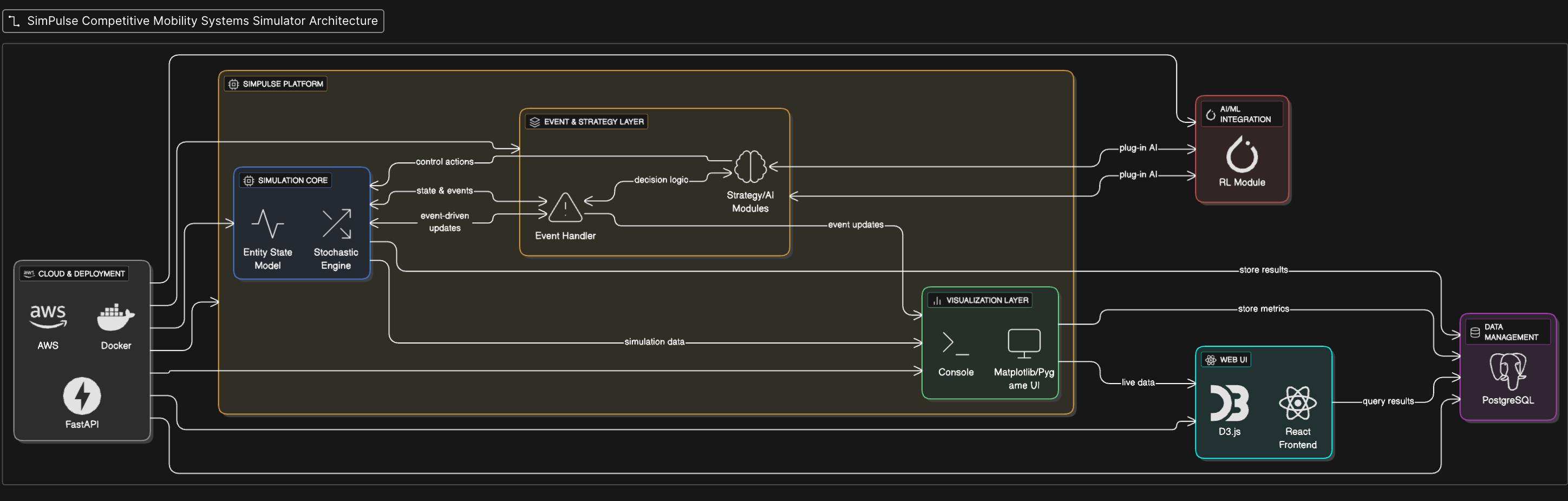Select the WEB UI group label
Viewport: 1568px width, 501px height.
(1233, 360)
